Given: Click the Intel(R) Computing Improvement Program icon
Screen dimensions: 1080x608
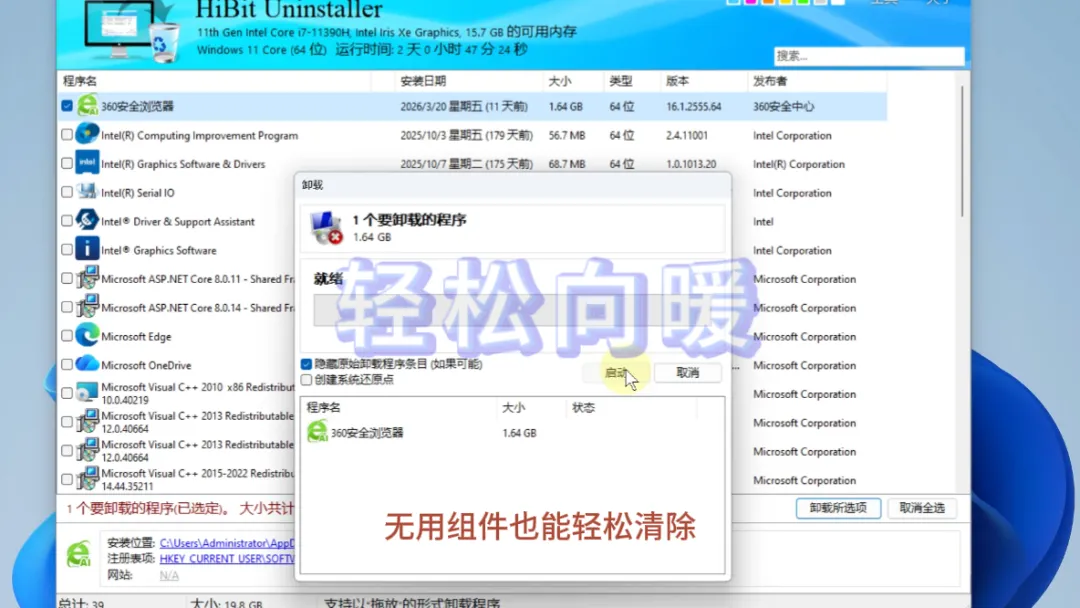Looking at the screenshot, I should click(87, 134).
